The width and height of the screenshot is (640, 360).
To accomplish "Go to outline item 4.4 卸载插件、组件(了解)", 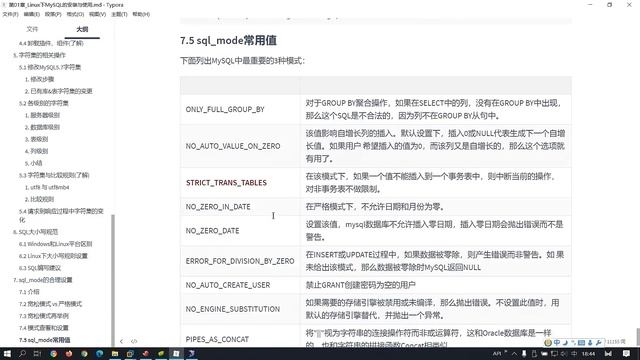I will [51, 43].
